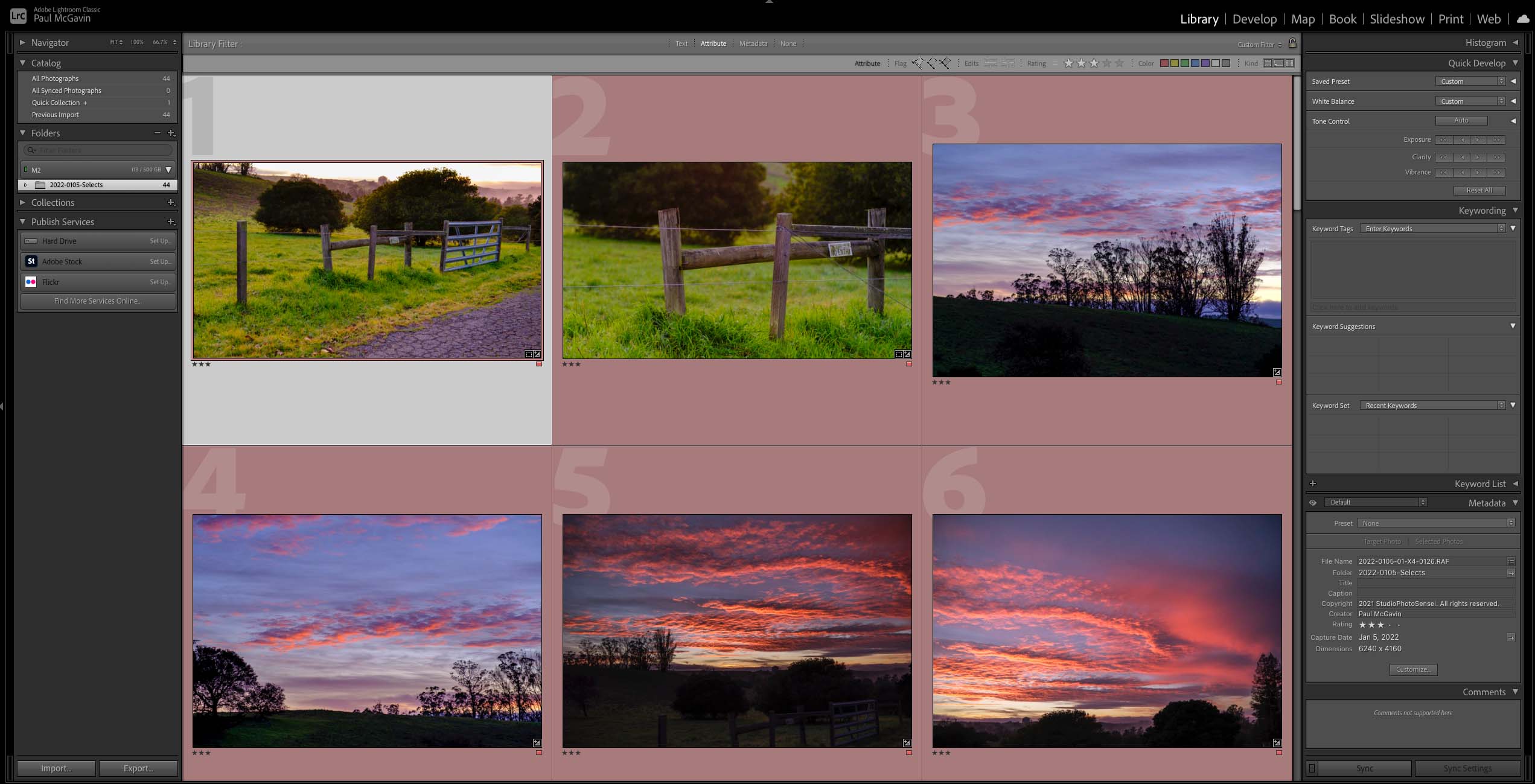This screenshot has height=784, width=1535.
Task: Select the Metadata filter tab
Action: pos(753,43)
